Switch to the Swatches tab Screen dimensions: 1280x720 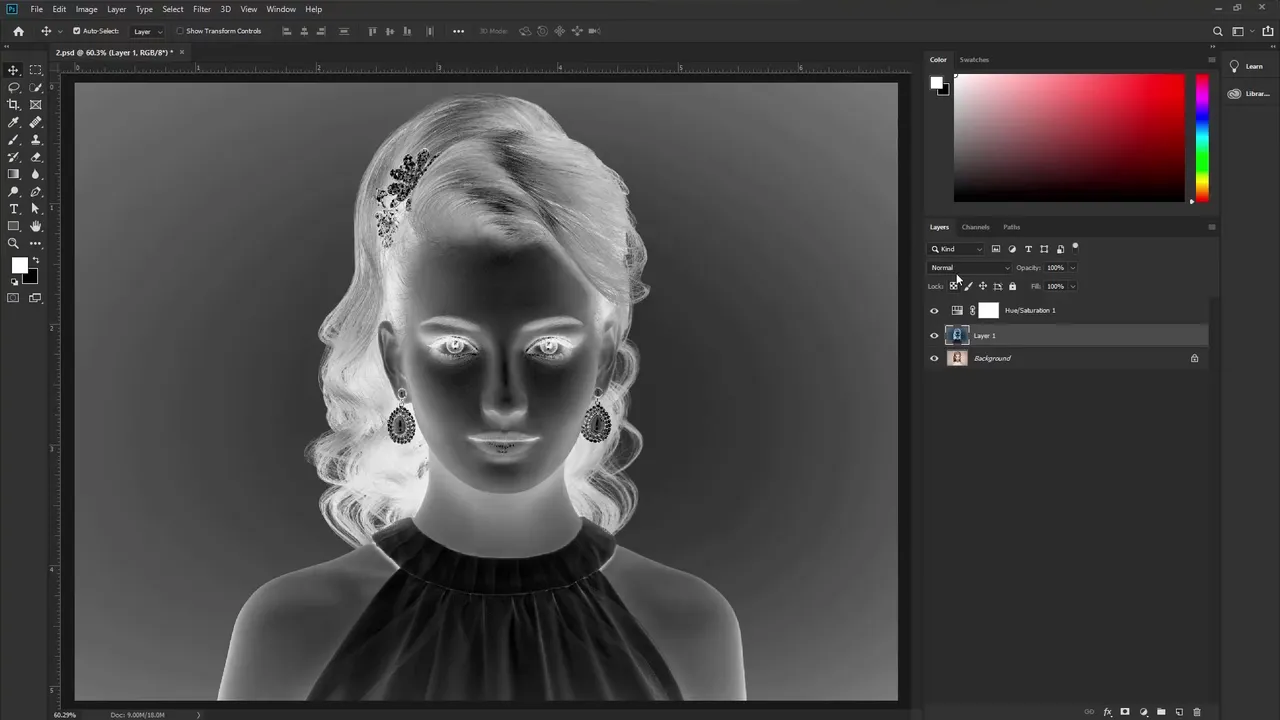pyautogui.click(x=974, y=60)
